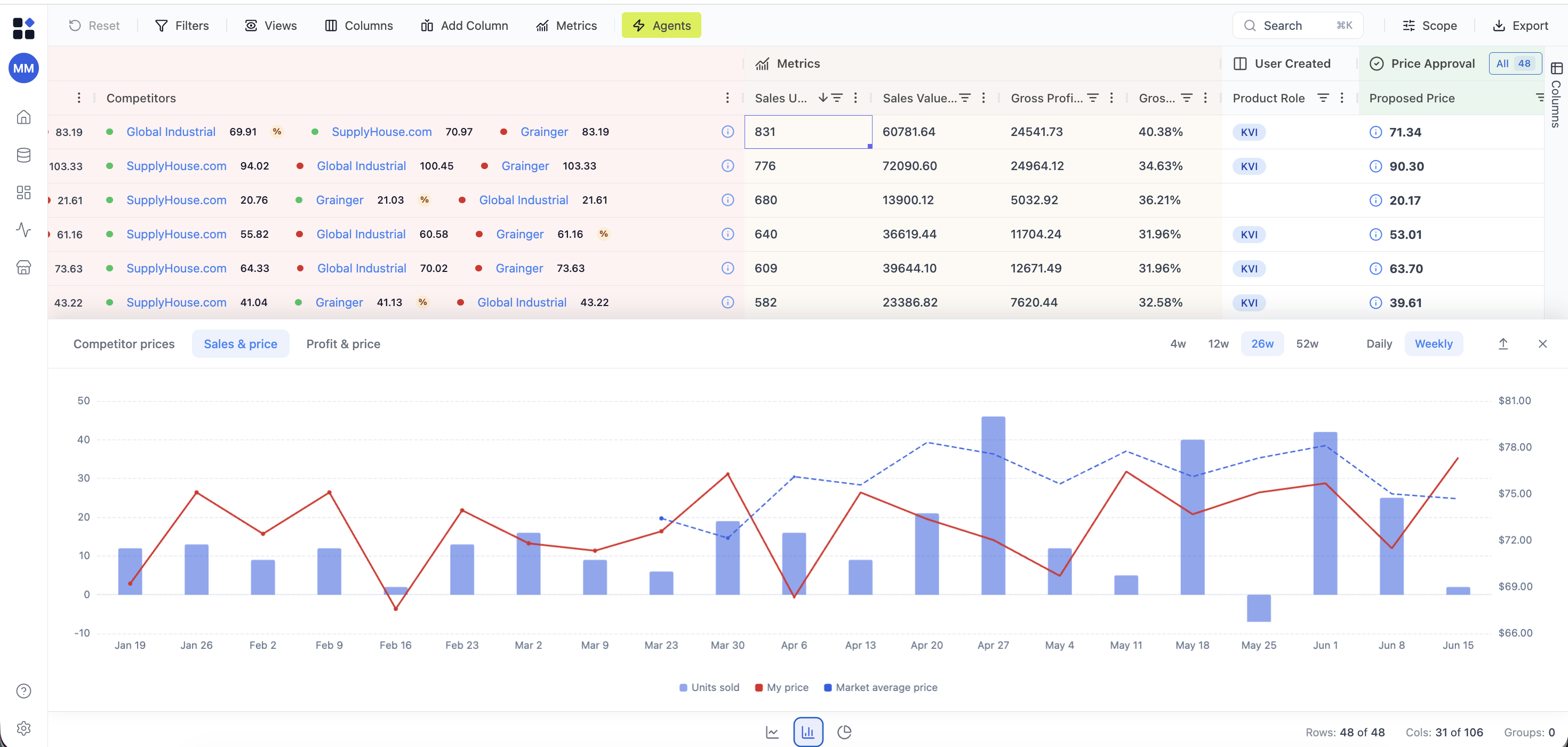1568x747 pixels.
Task: Open the store icon in the sidebar
Action: (23, 268)
